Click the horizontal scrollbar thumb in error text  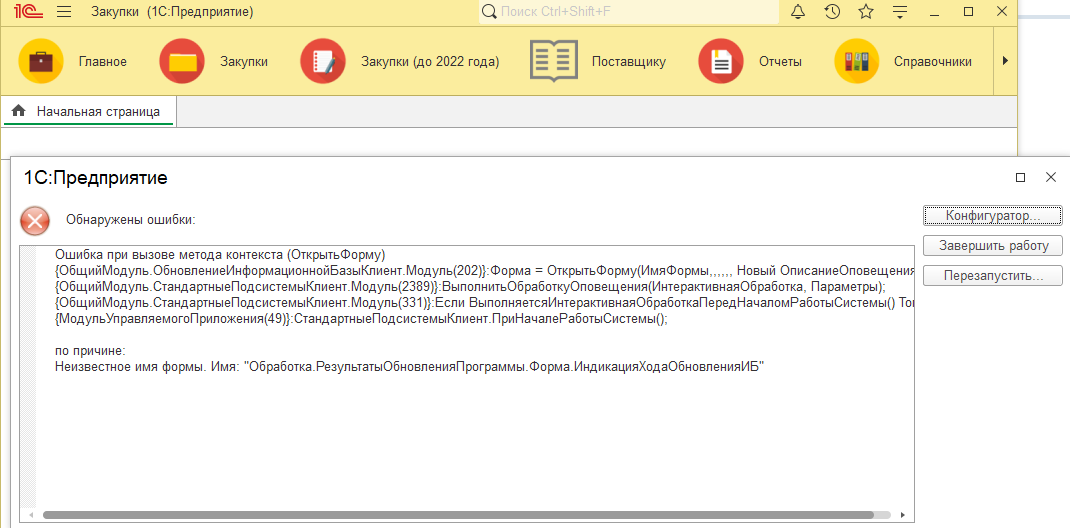[458, 515]
